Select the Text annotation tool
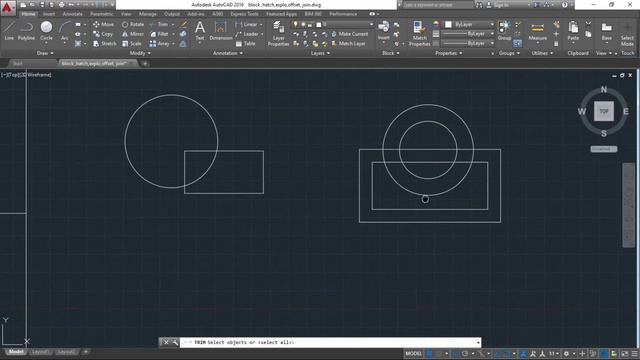The image size is (640, 360). 200,31
